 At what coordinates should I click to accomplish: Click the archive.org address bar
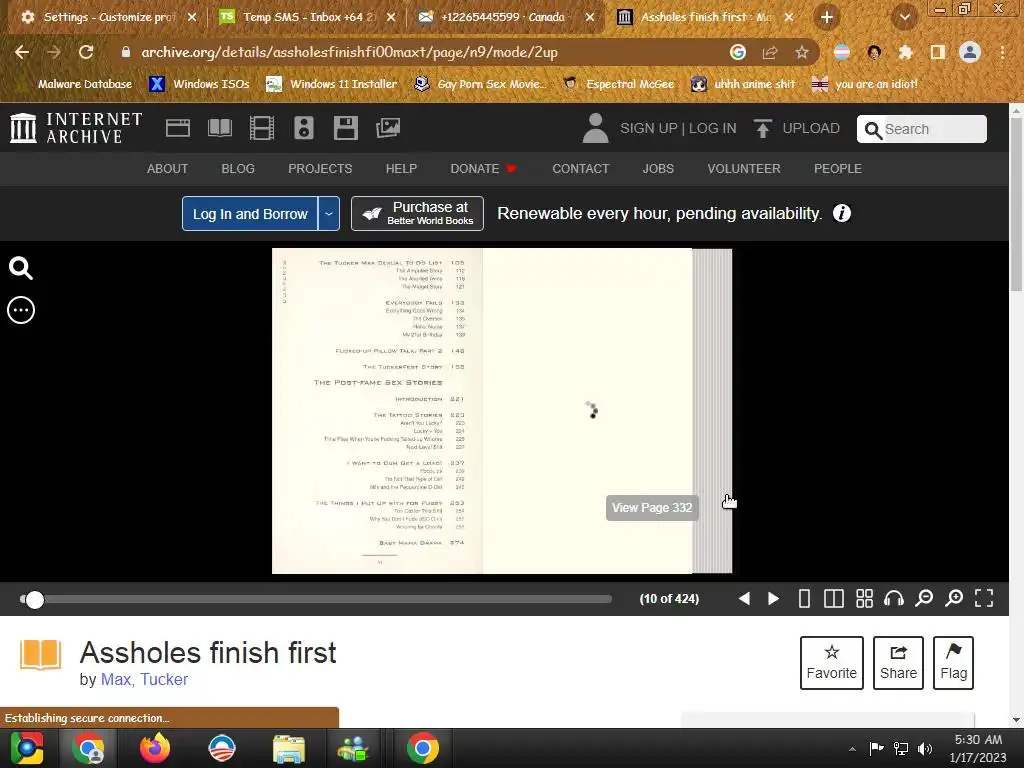[x=349, y=52]
